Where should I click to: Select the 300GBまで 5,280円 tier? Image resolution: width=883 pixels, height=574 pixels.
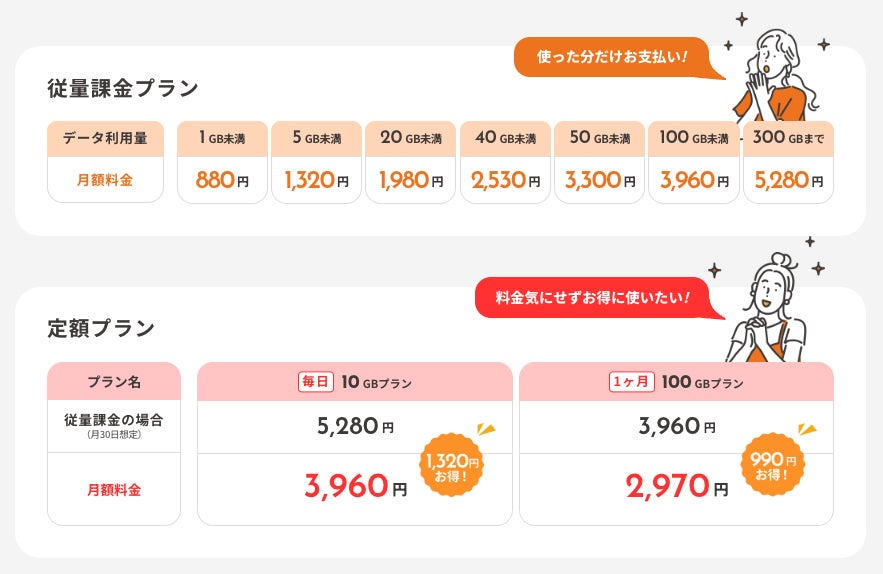(788, 161)
